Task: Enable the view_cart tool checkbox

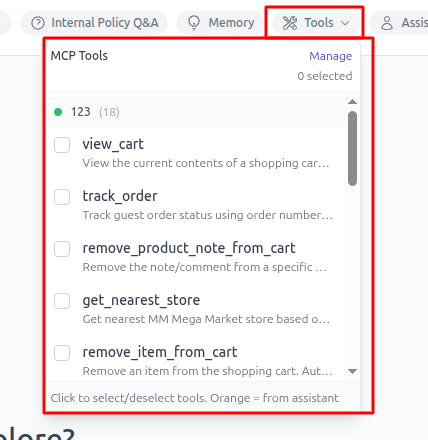Action: tap(62, 145)
